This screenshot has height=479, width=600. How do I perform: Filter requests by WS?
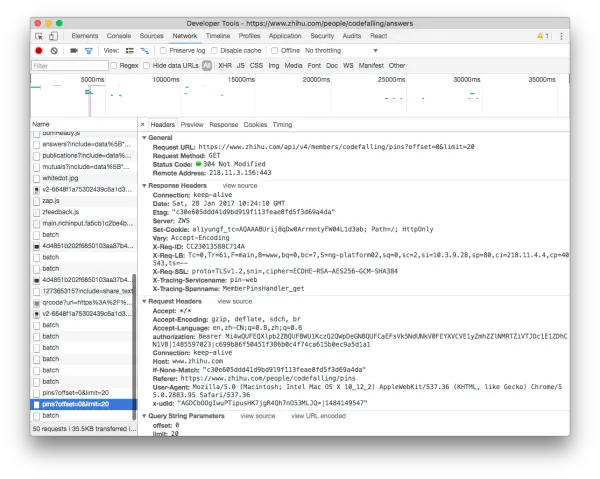(x=348, y=65)
